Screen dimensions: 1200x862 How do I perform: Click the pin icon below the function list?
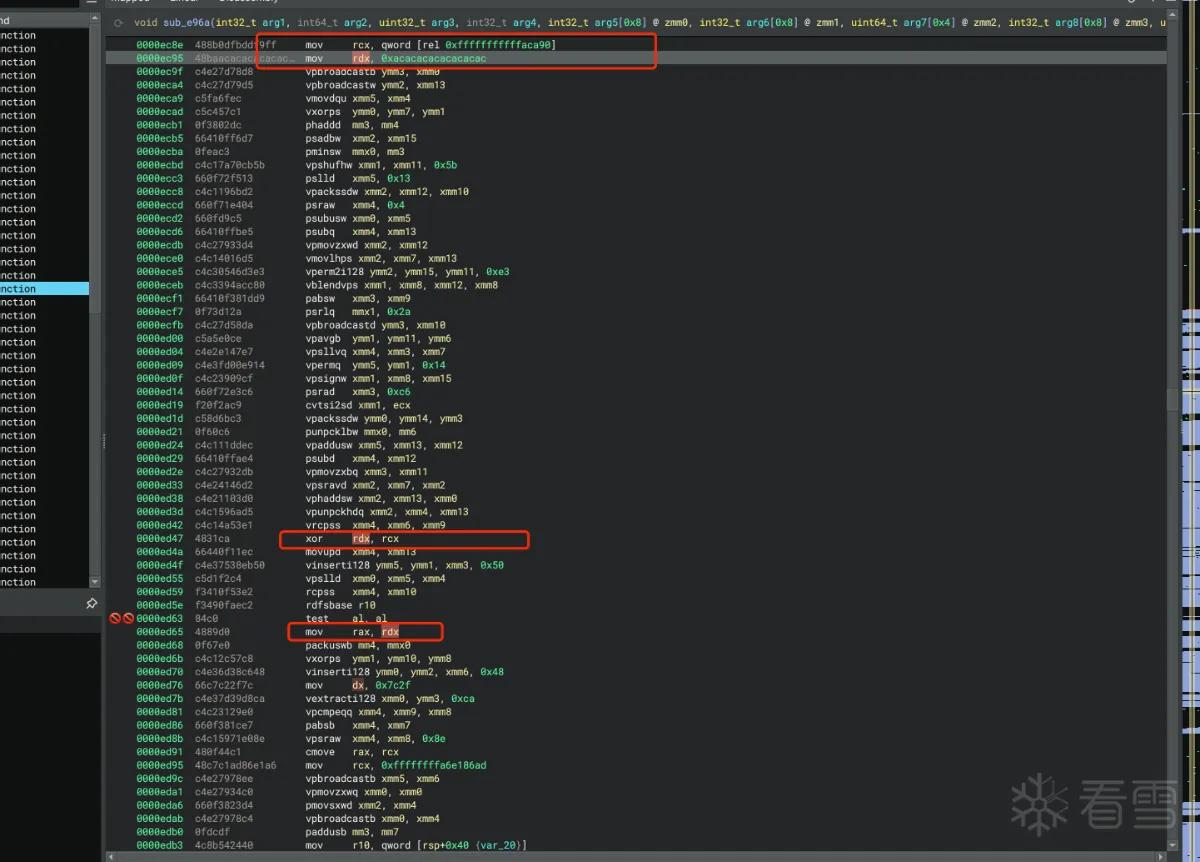point(91,603)
